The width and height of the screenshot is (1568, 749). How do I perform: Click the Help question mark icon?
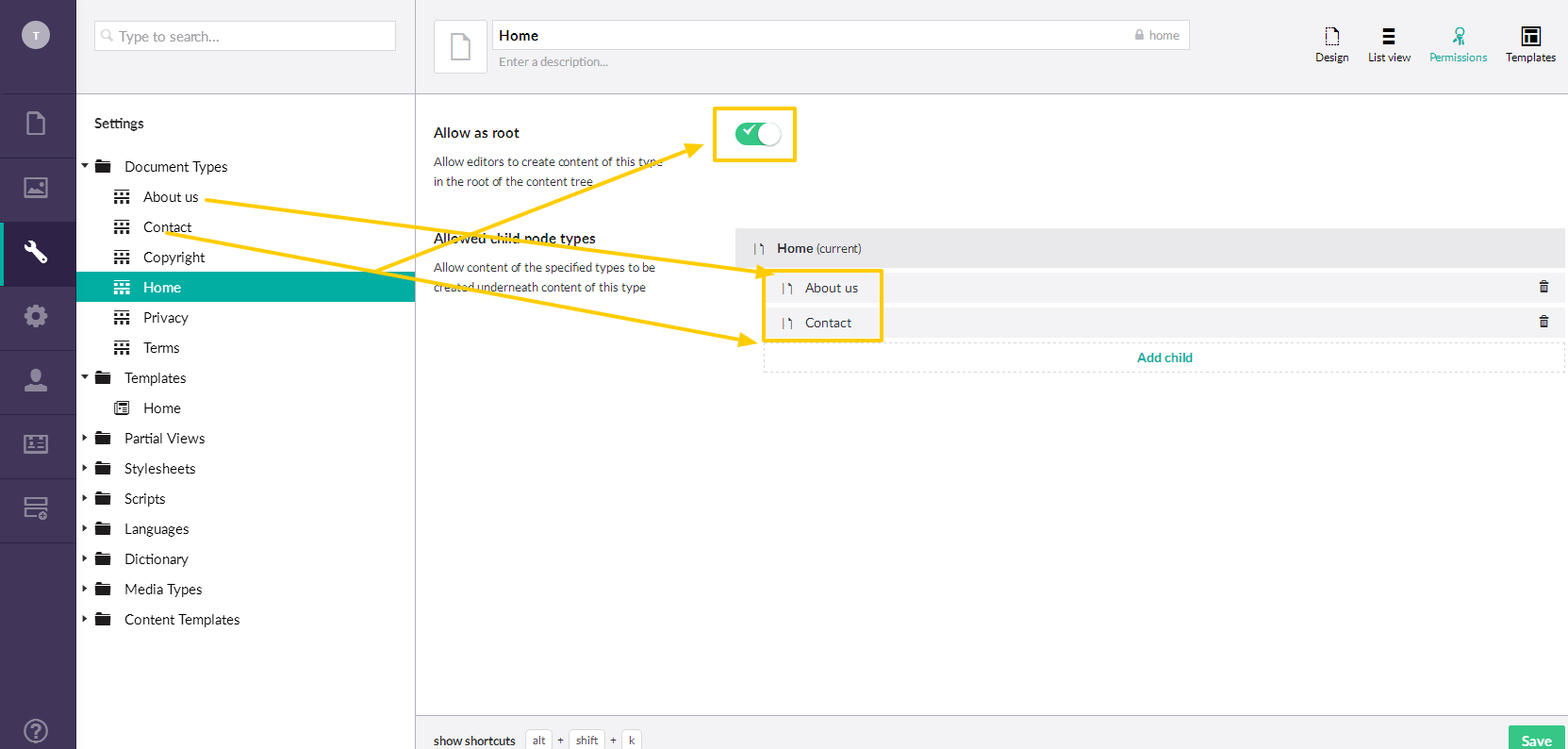click(x=36, y=730)
